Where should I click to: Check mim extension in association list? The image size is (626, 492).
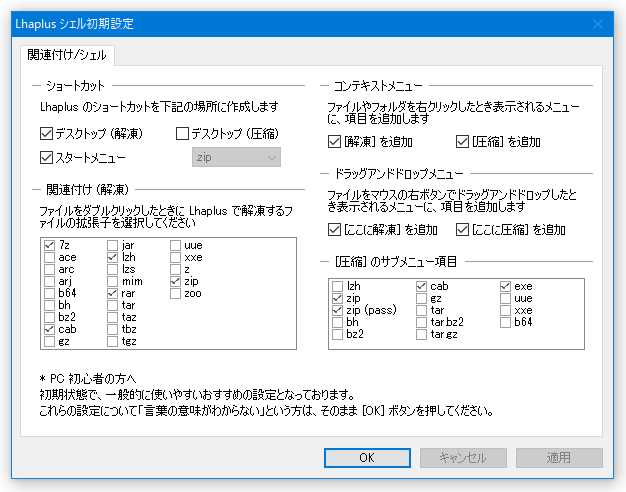(113, 281)
